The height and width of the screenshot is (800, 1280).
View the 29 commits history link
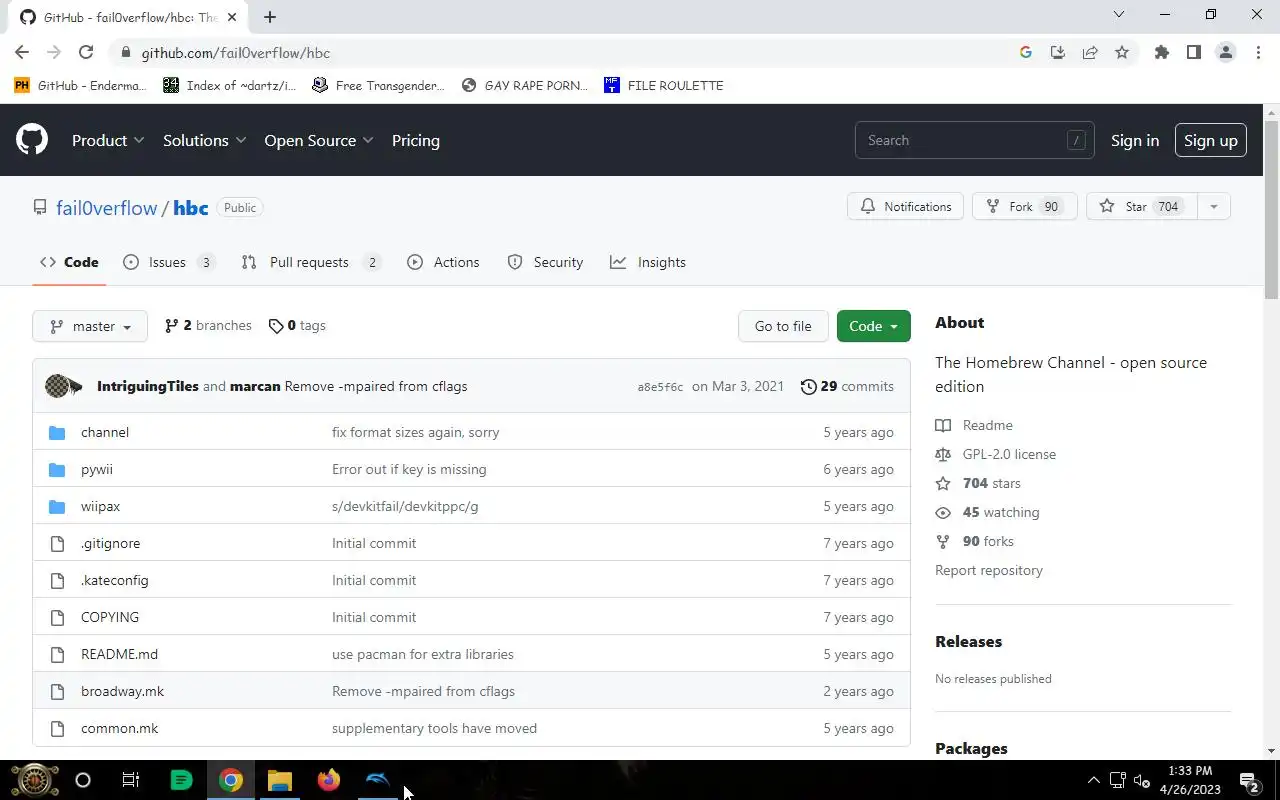[847, 386]
